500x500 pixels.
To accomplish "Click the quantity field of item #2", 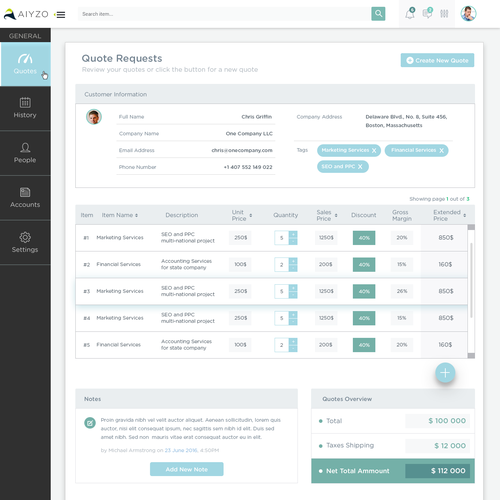I will point(282,265).
